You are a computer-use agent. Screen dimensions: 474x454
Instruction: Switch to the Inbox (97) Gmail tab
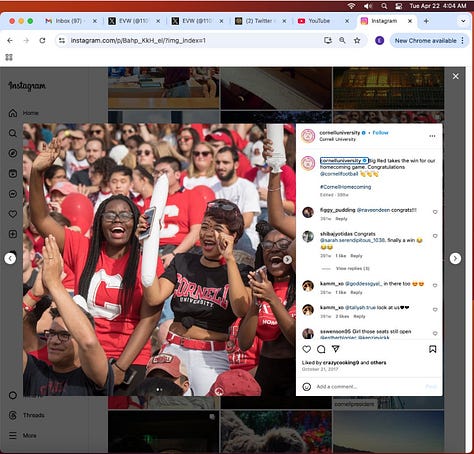[x=69, y=21]
